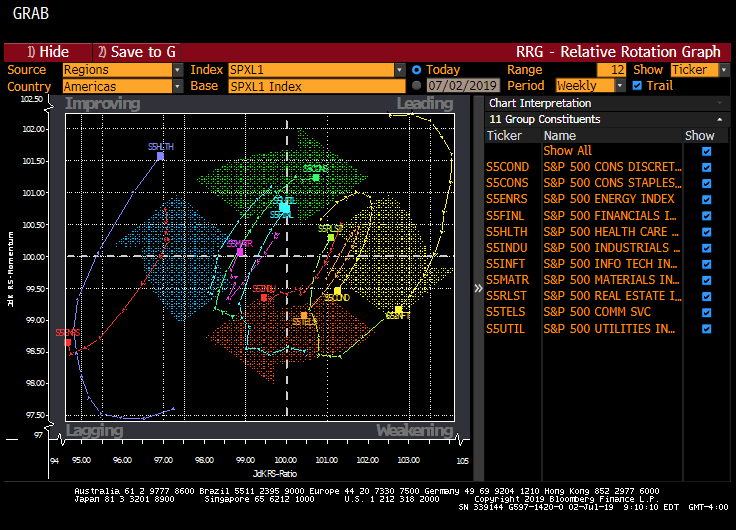Viewport: 736px width, 530px height.
Task: Toggle the S5FINL show checkbox
Action: (x=706, y=216)
